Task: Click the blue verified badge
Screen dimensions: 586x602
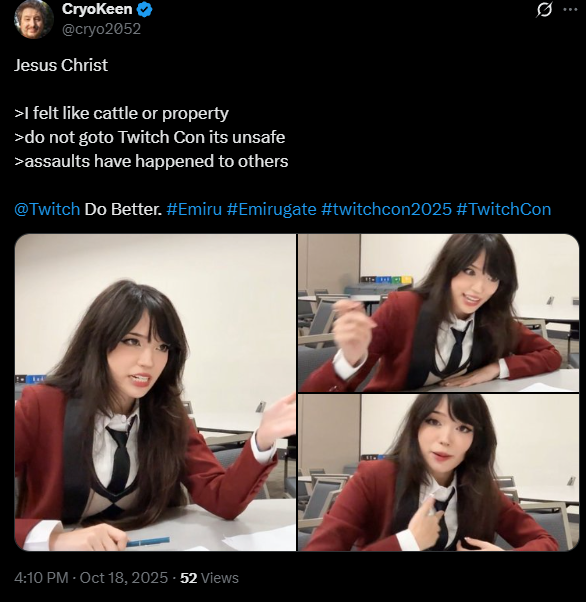Action: (x=145, y=10)
